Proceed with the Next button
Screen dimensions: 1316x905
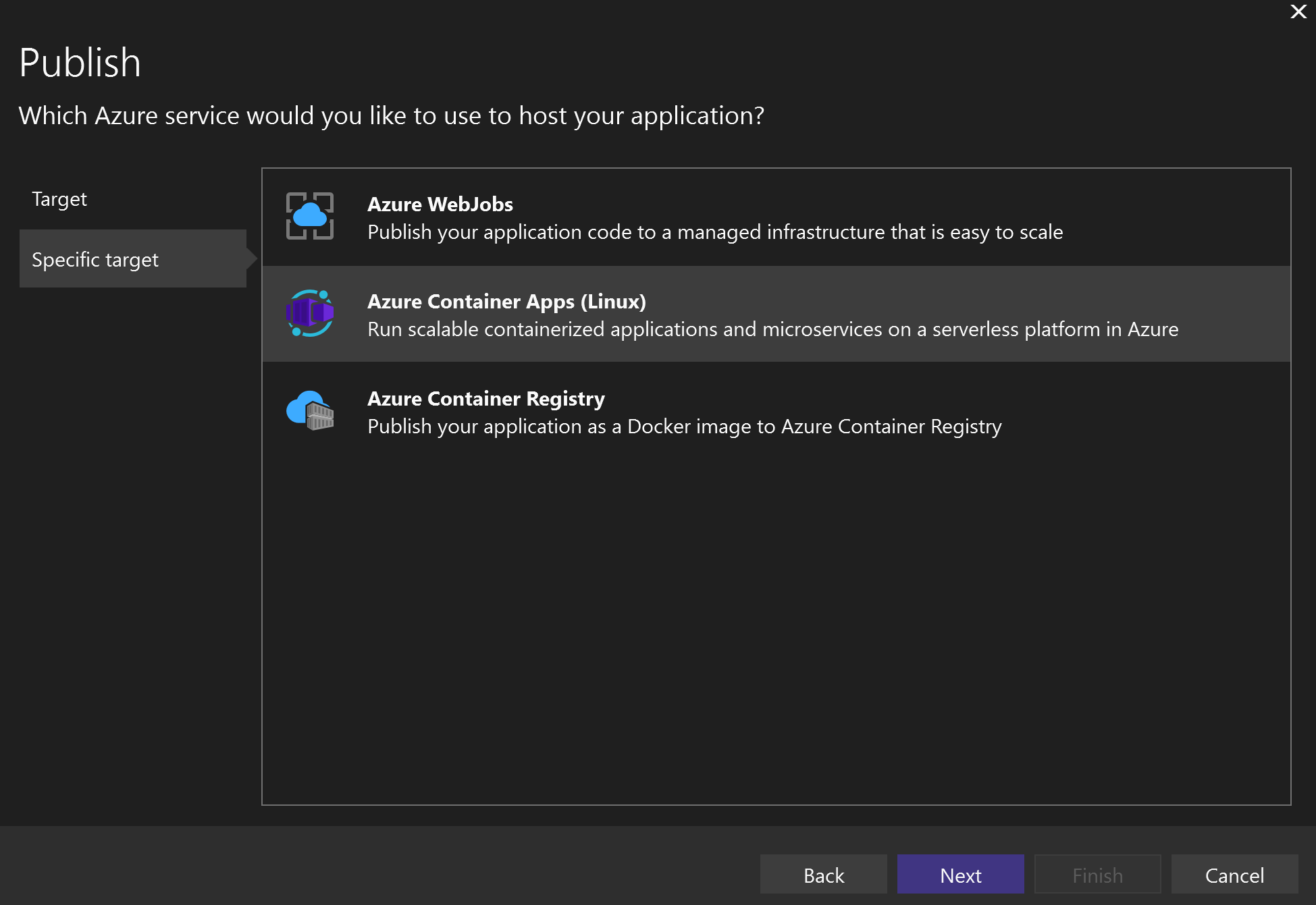coord(960,875)
